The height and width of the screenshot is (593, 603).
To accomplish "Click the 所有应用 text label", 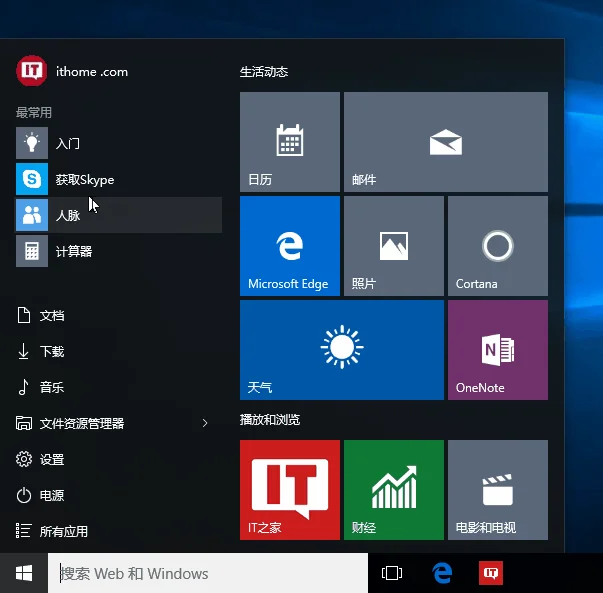I will [64, 531].
